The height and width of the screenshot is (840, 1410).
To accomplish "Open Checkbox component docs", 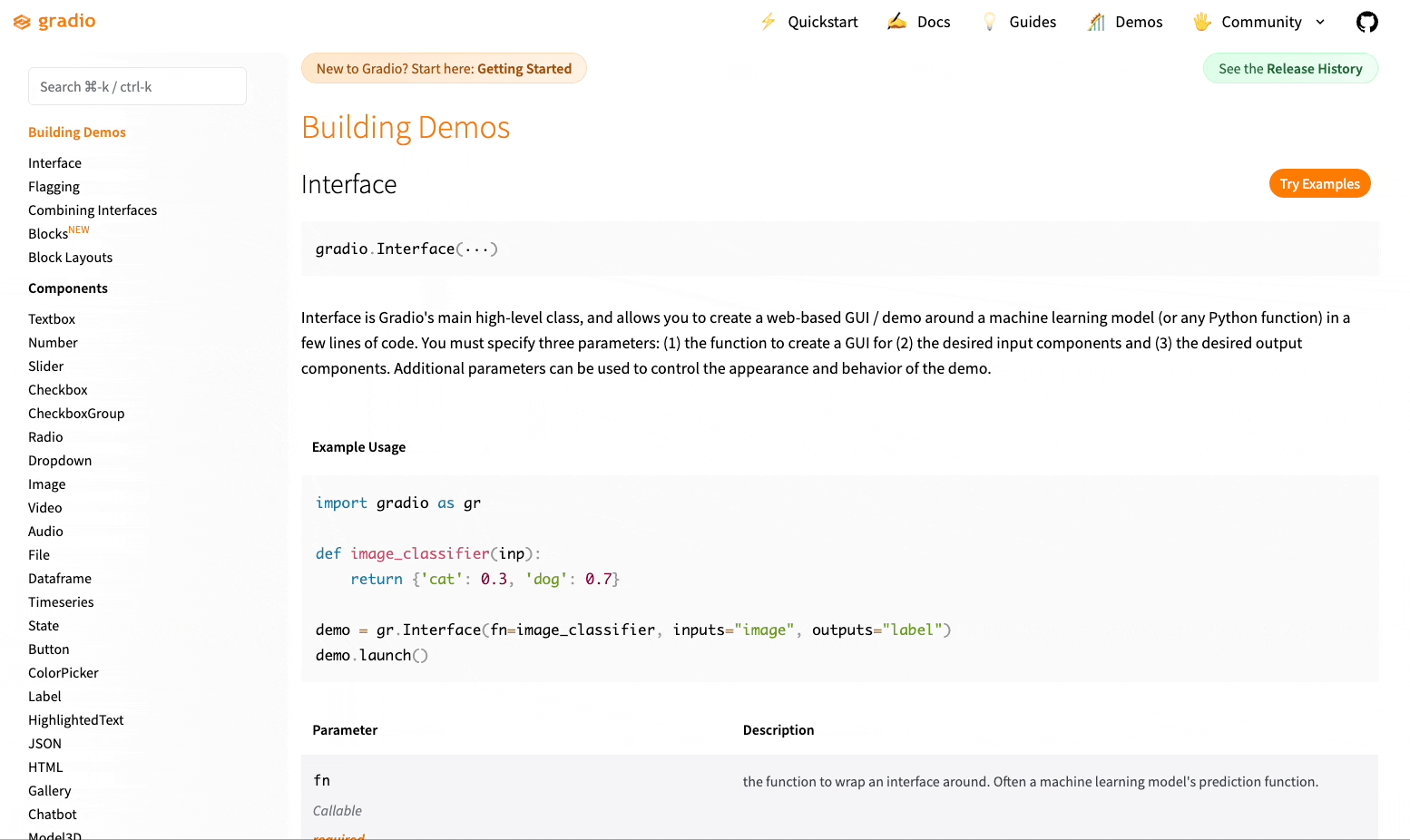I will tap(58, 390).
